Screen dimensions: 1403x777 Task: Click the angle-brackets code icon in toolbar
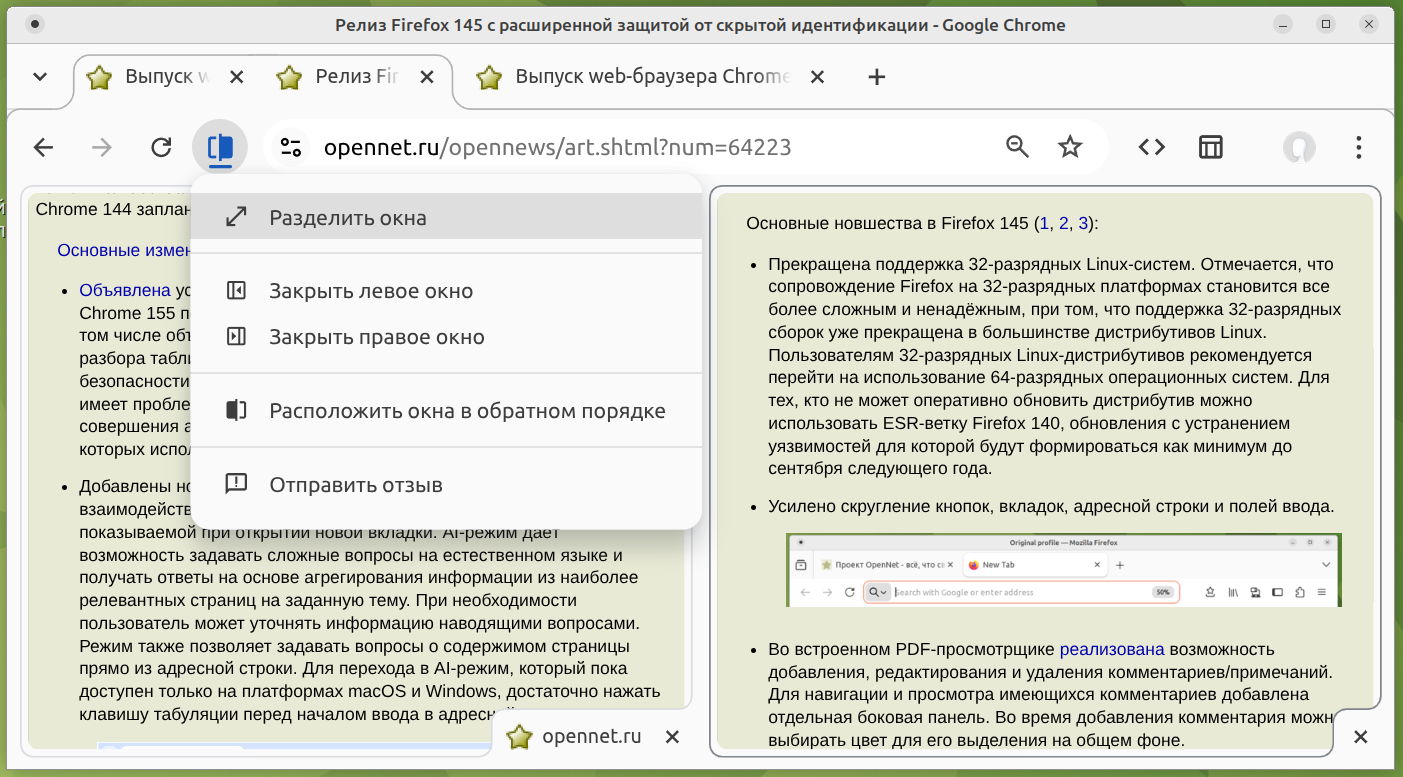(1152, 148)
